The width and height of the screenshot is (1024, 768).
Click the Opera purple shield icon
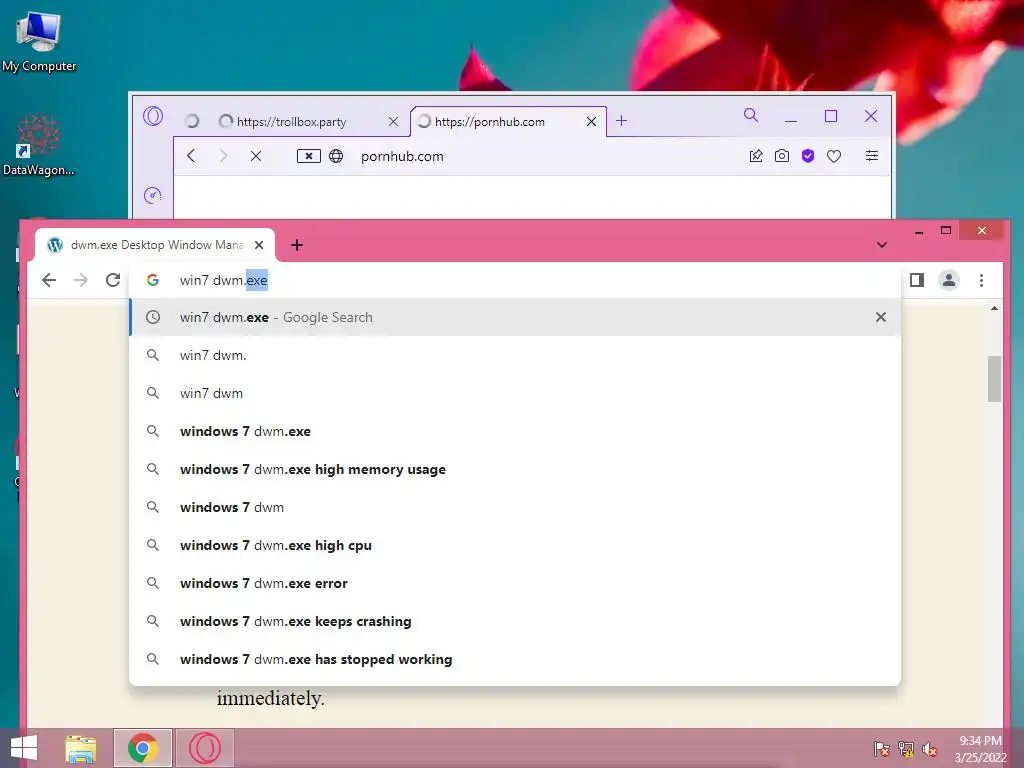pyautogui.click(x=808, y=156)
